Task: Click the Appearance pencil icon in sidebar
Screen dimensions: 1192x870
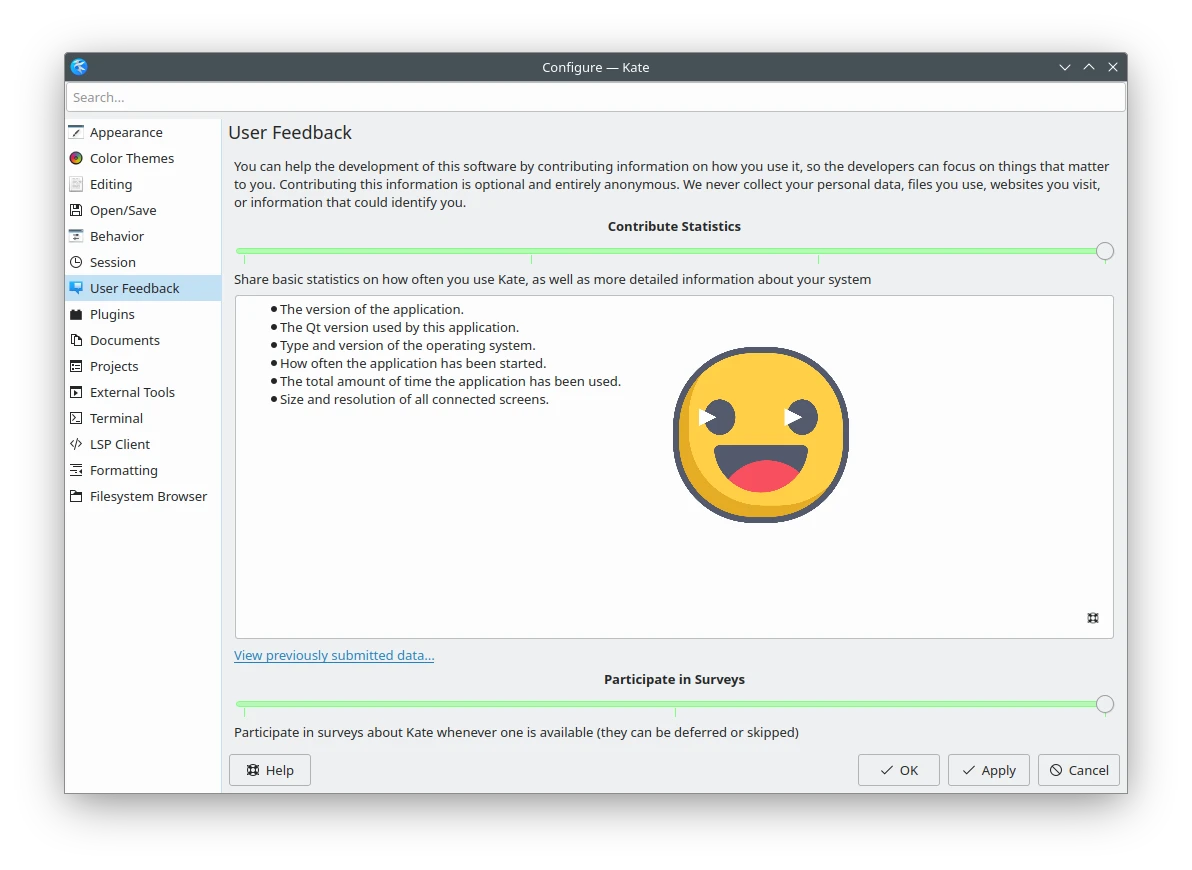Action: [x=76, y=132]
